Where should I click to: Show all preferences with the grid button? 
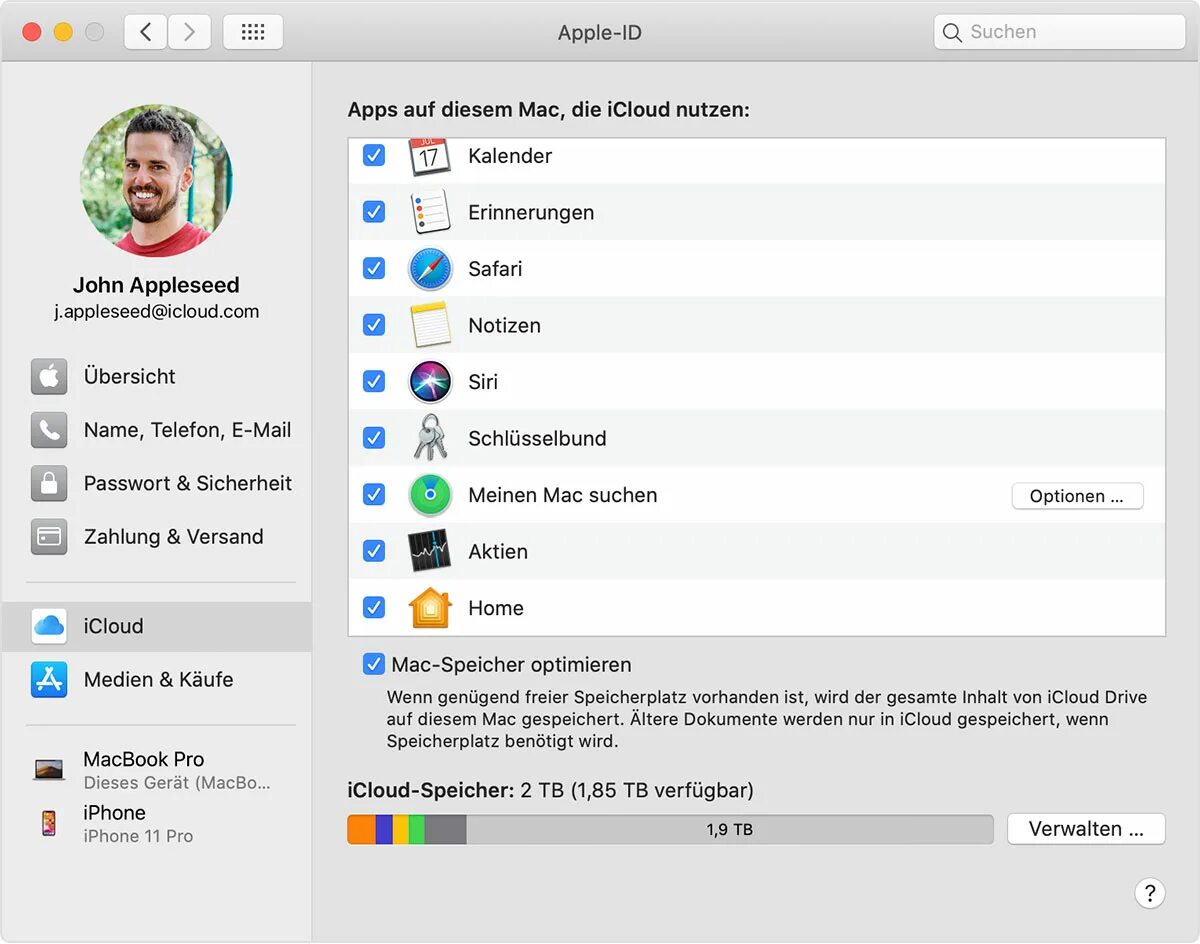pos(253,32)
